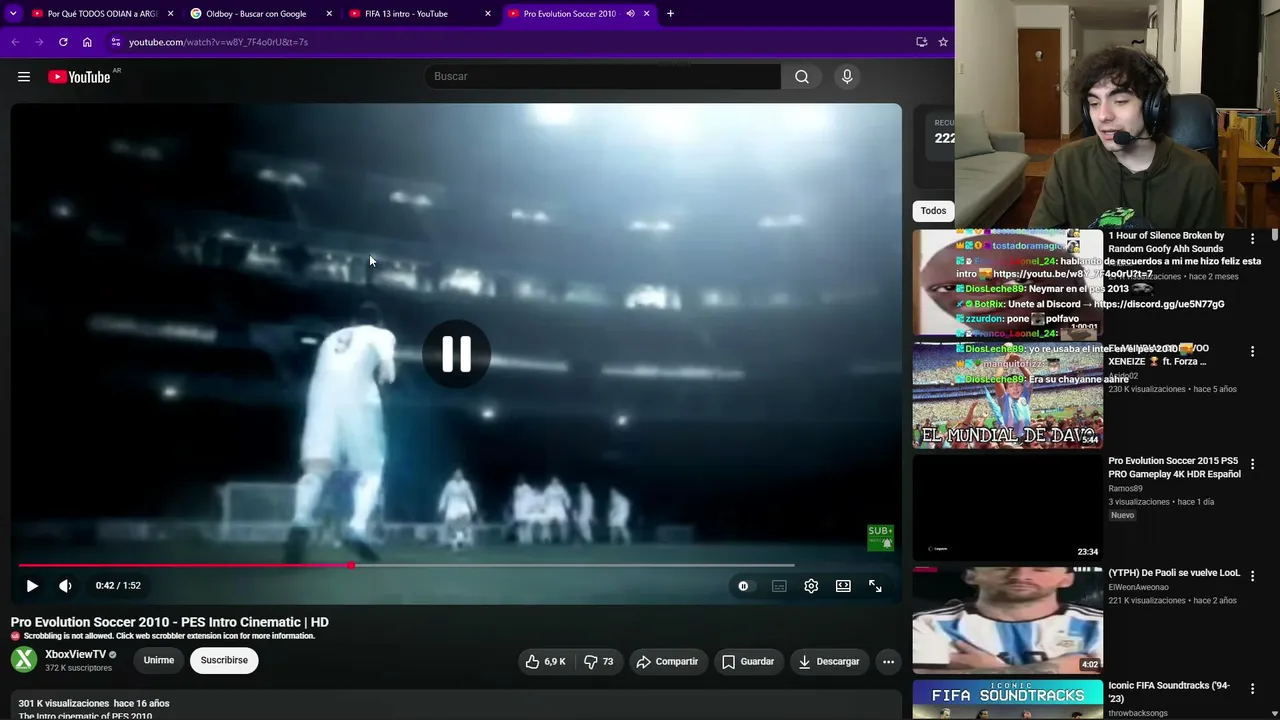Toggle the autoplay switch in player
The width and height of the screenshot is (1280, 720).
click(x=743, y=586)
